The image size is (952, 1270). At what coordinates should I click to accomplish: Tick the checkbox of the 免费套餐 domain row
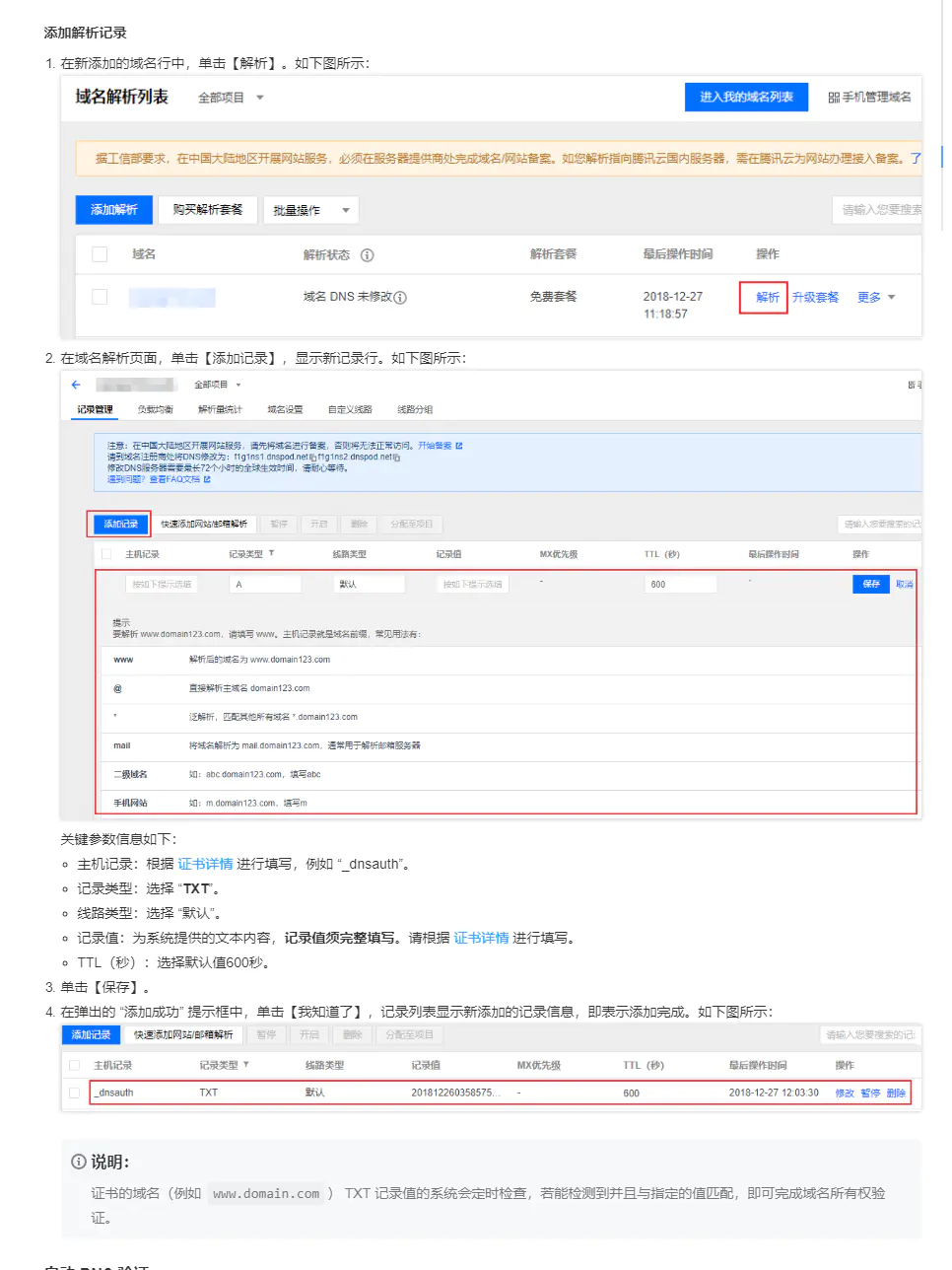coord(100,297)
